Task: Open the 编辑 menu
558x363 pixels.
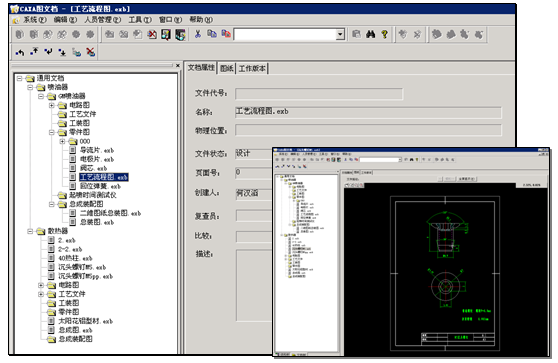Action: [65, 20]
